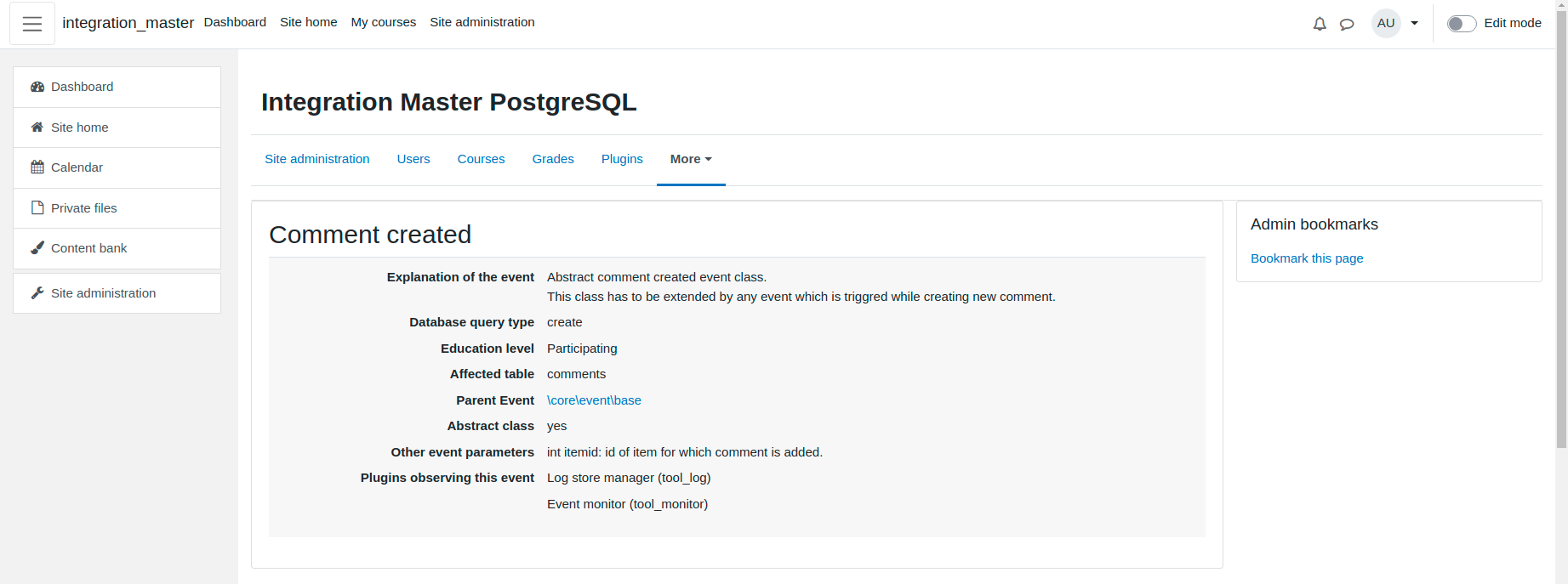
Task: Switch to the Courses tab
Action: (x=481, y=159)
